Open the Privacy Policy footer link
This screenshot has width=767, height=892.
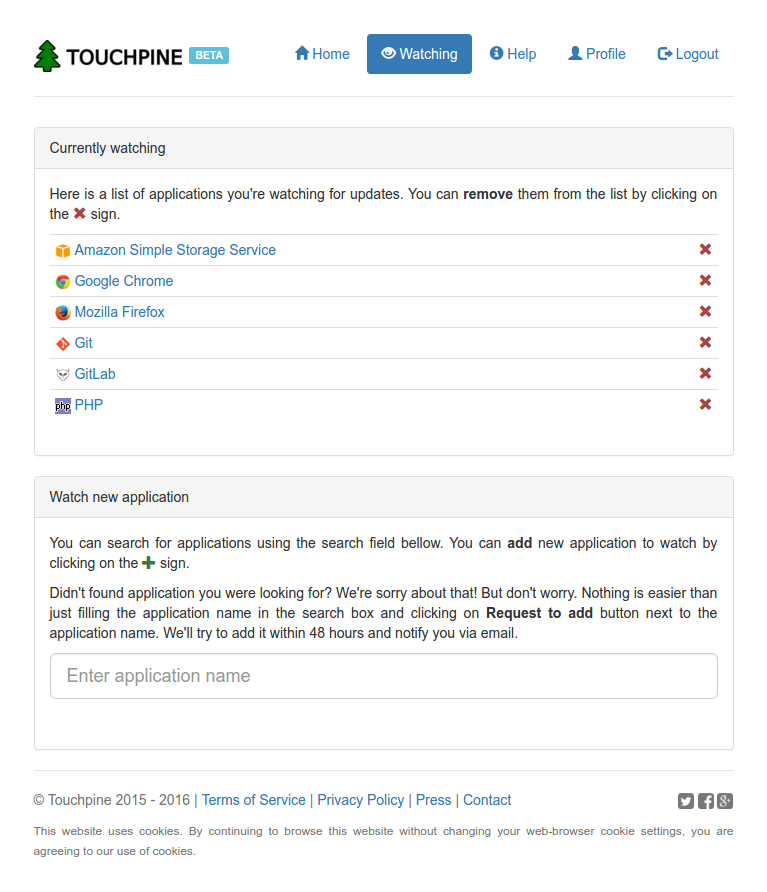tap(361, 800)
